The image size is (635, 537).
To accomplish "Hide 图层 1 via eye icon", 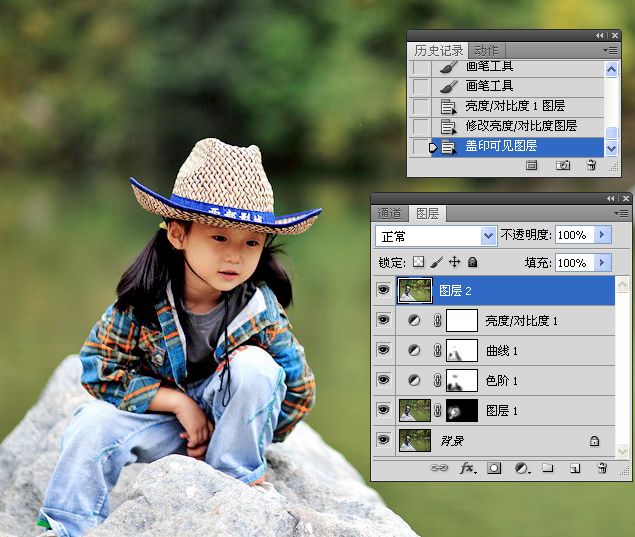I will tap(384, 410).
